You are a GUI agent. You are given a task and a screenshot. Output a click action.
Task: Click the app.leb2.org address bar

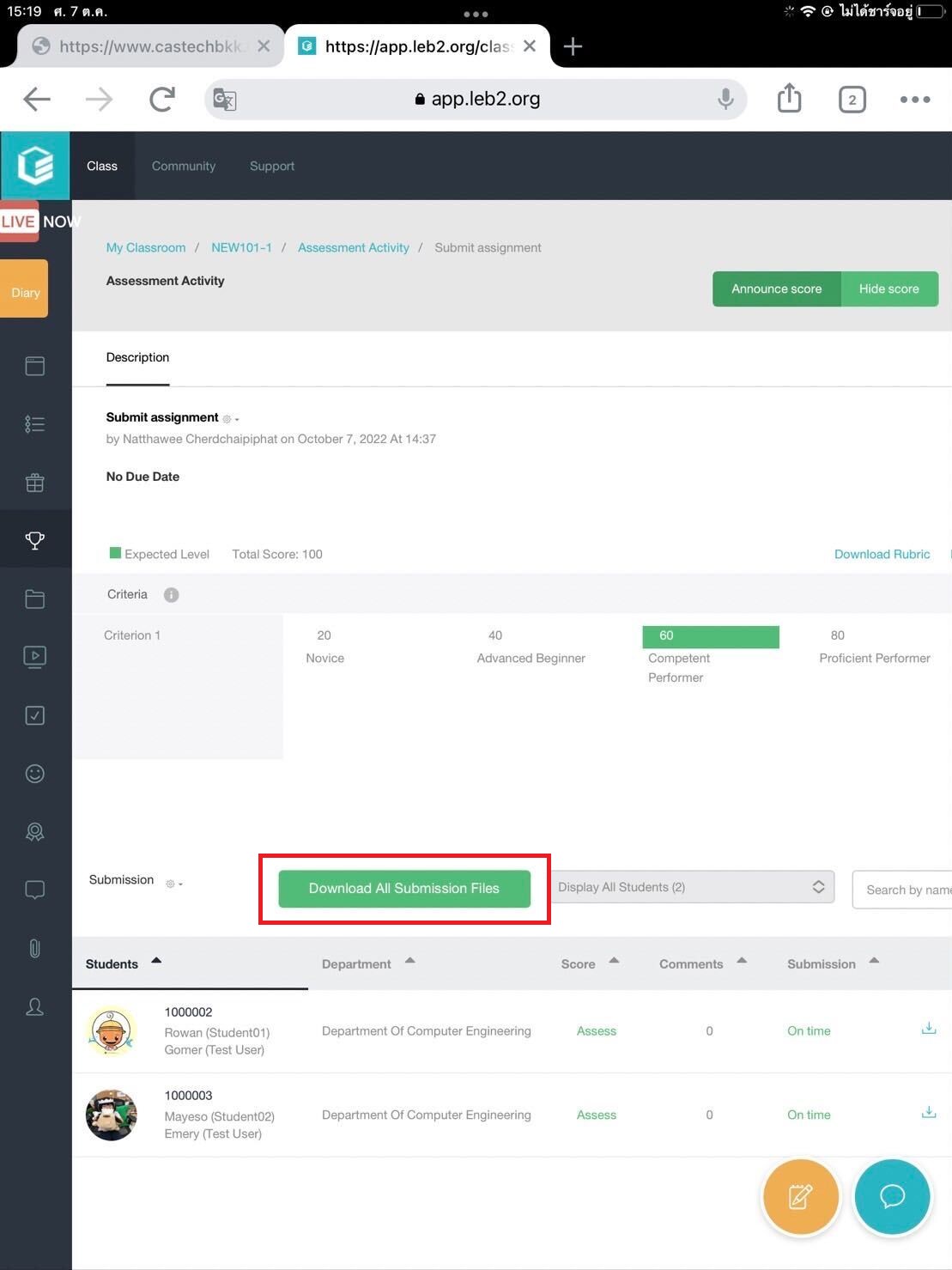point(476,100)
